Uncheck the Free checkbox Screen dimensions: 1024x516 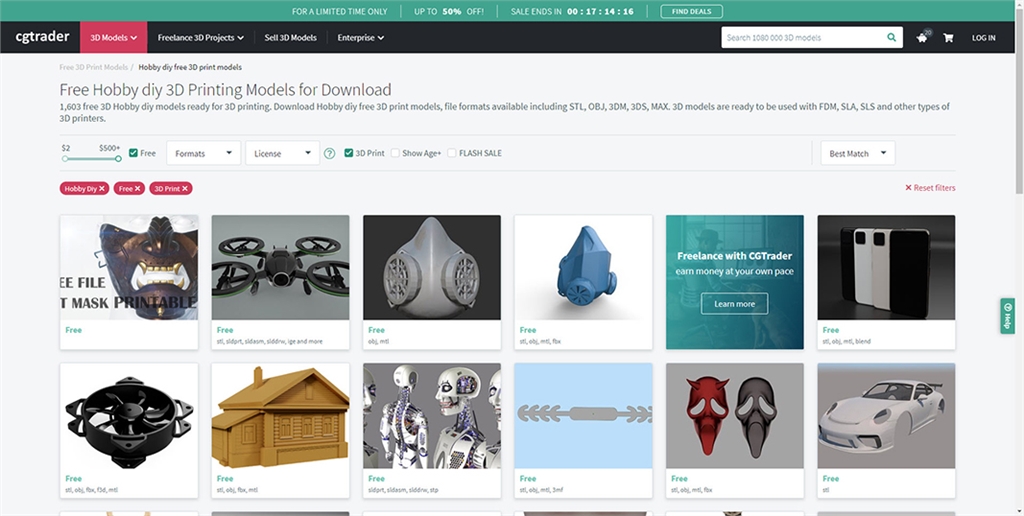click(134, 153)
